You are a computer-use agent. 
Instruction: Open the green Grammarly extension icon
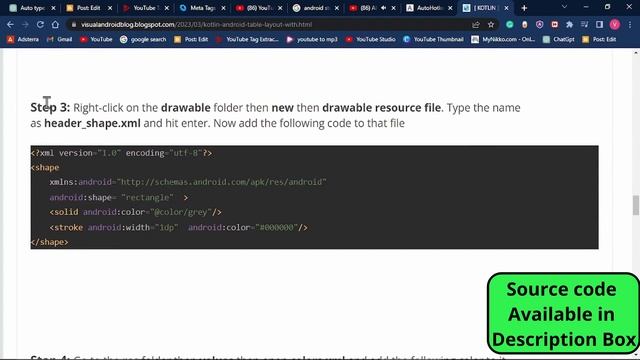coord(510,24)
